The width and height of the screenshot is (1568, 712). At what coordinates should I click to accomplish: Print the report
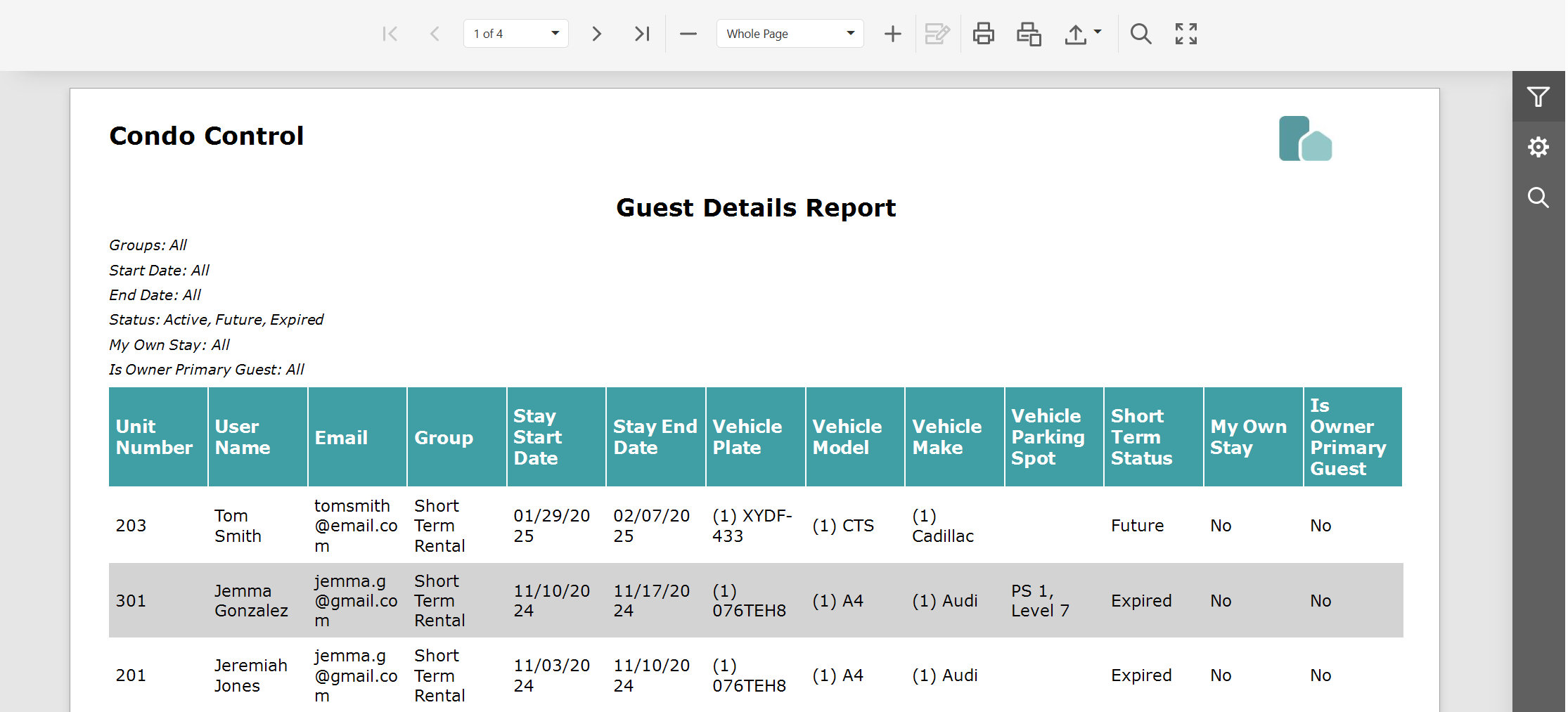pos(983,34)
